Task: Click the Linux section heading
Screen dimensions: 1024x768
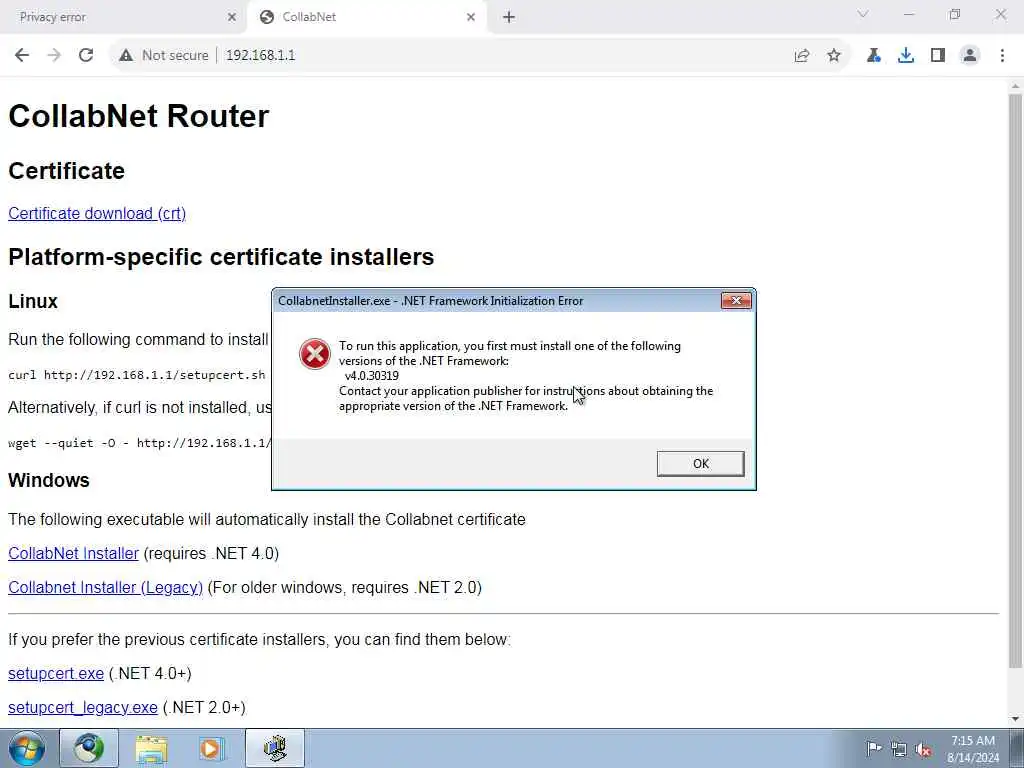Action: tap(33, 301)
